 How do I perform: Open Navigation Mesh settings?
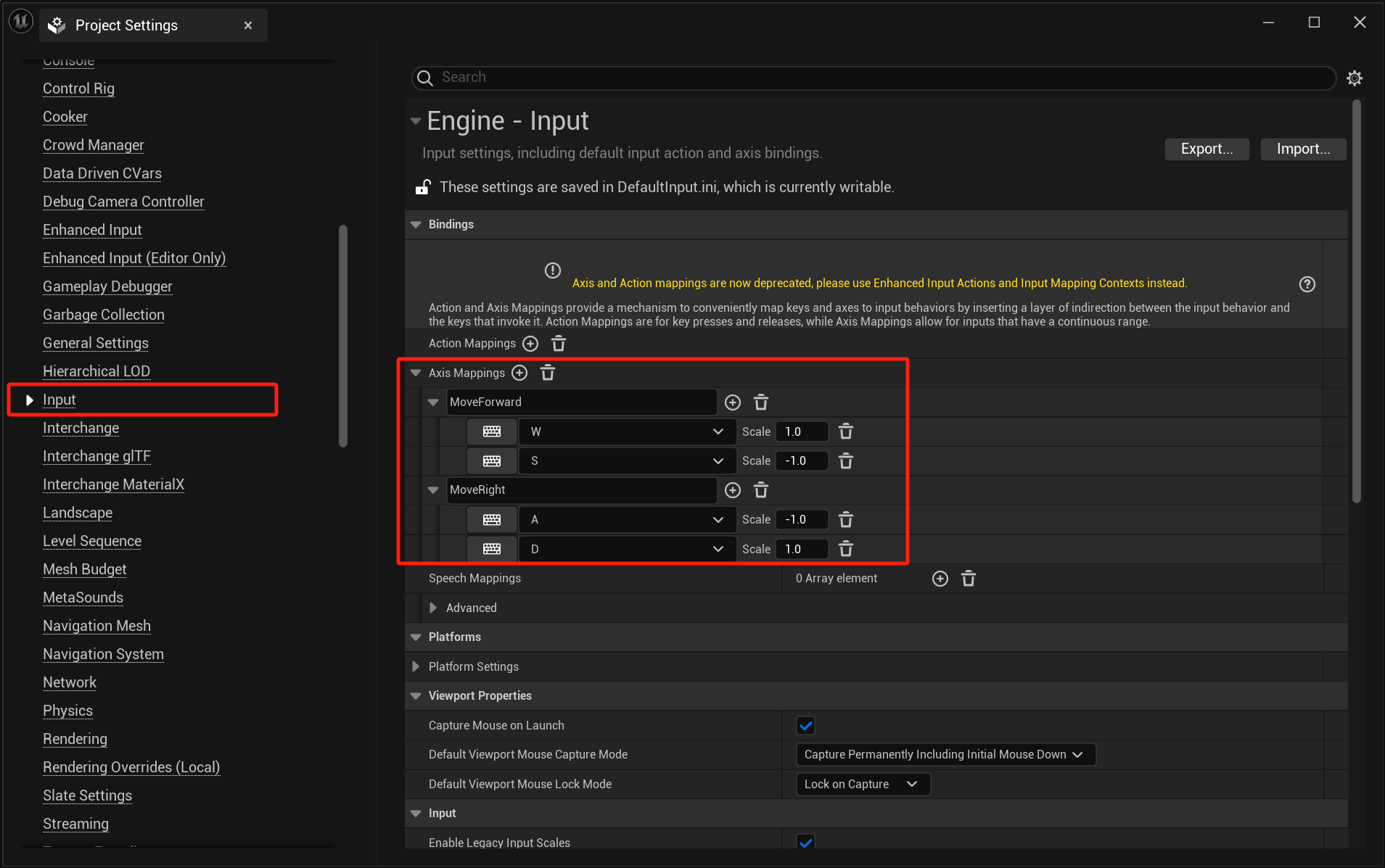[x=96, y=626]
